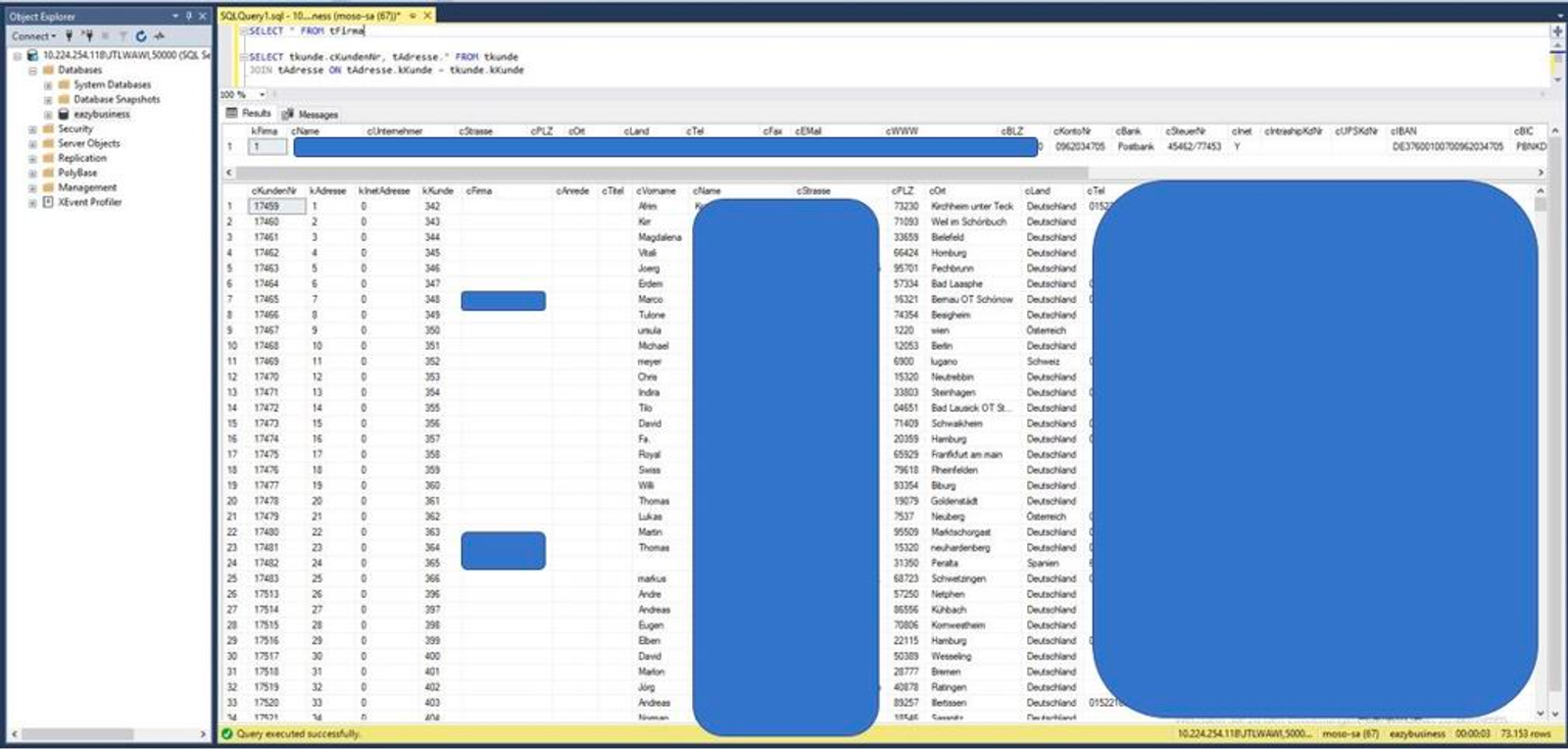This screenshot has height=749, width=1568.
Task: Click the XEvent Profiler icon
Action: coord(48,202)
